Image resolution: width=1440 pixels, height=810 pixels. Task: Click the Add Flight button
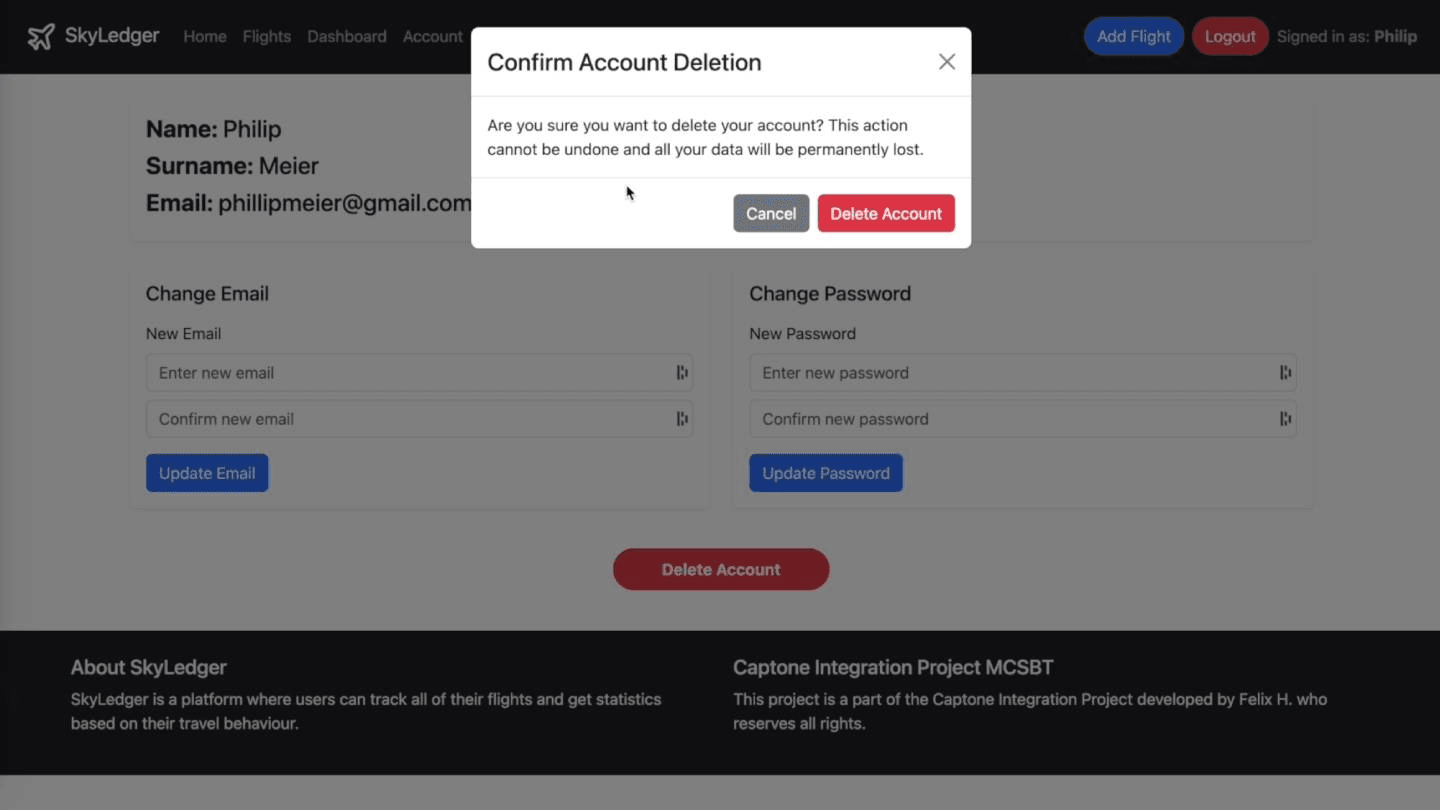tap(1133, 37)
